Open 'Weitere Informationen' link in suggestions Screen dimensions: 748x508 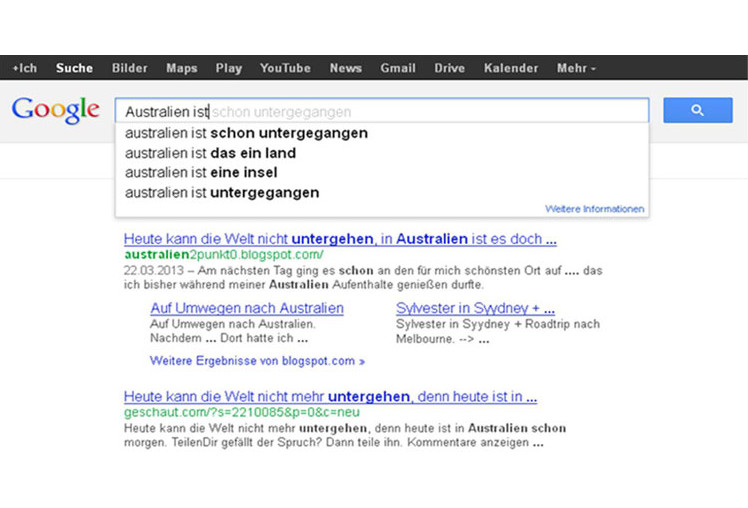pyautogui.click(x=594, y=209)
